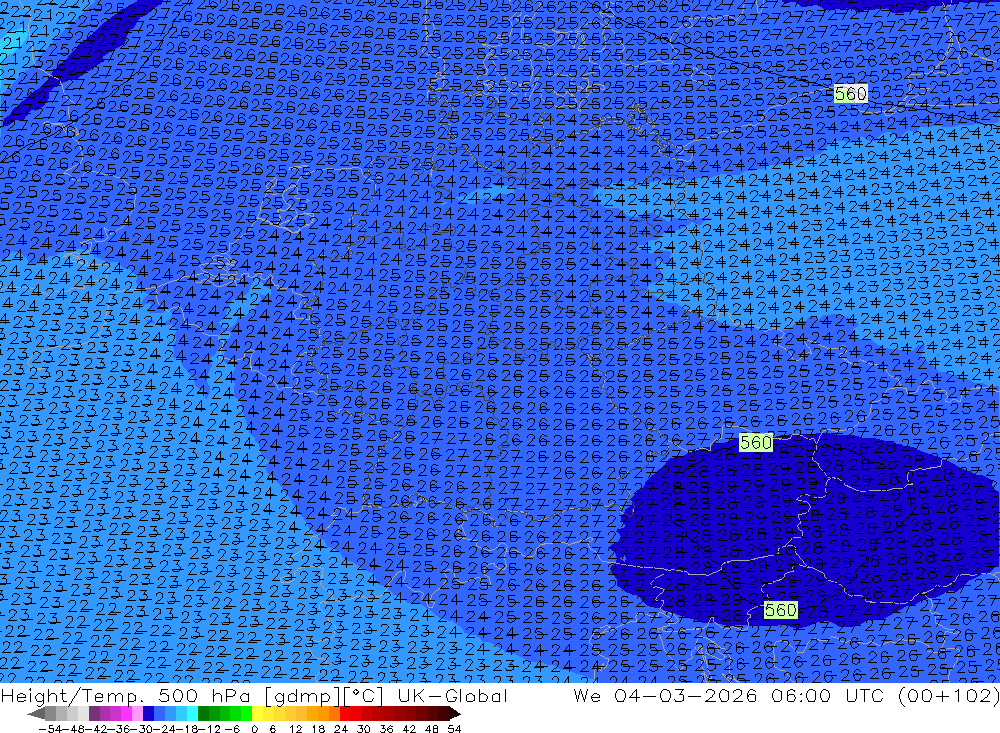This screenshot has width=1000, height=733.
Task: Click the 560 label with white background
Action: (851, 94)
